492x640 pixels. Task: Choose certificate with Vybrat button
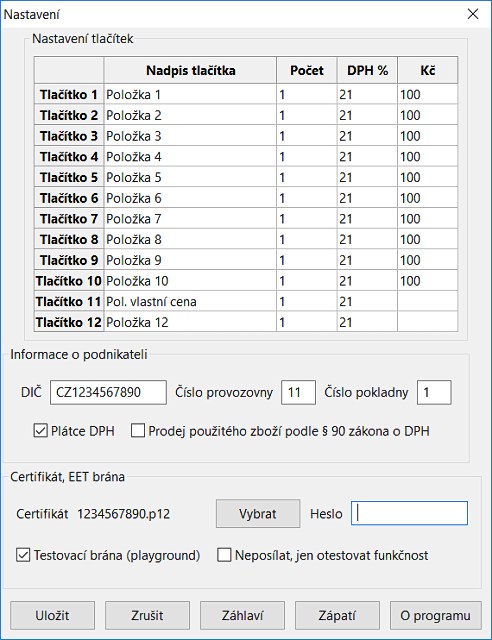[x=258, y=513]
